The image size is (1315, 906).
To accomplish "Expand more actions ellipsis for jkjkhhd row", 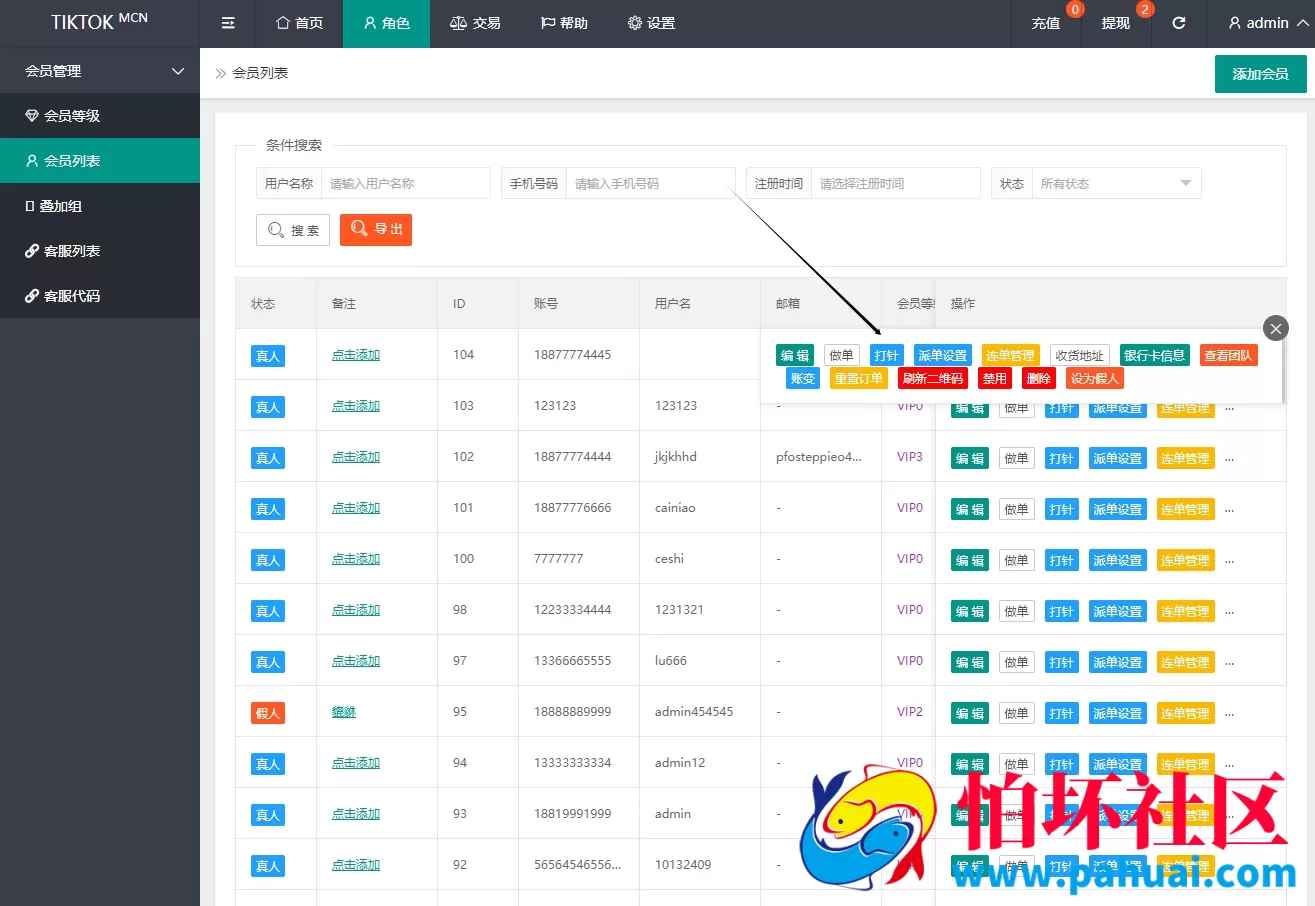I will tap(1230, 458).
